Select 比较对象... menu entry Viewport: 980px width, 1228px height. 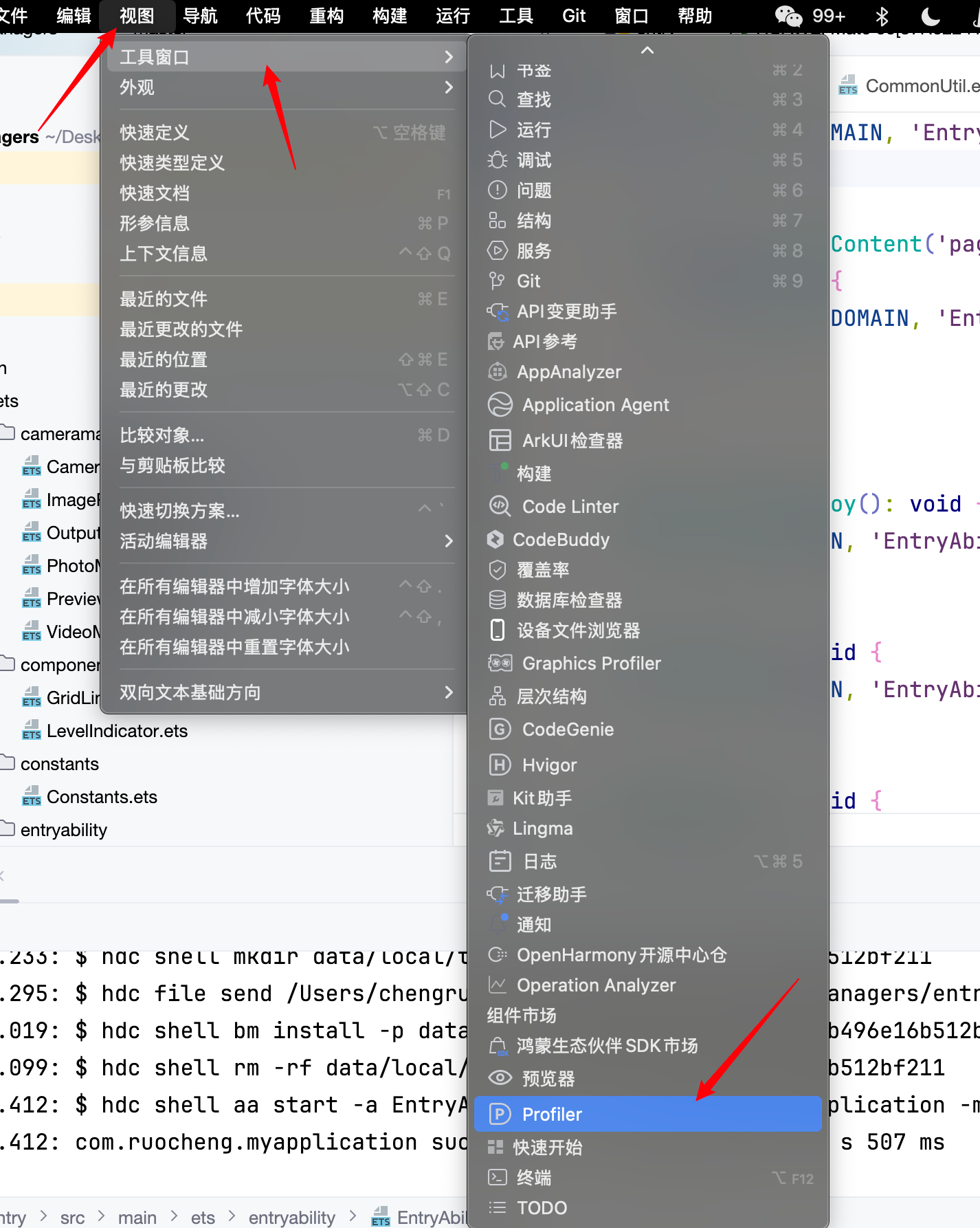pos(285,435)
